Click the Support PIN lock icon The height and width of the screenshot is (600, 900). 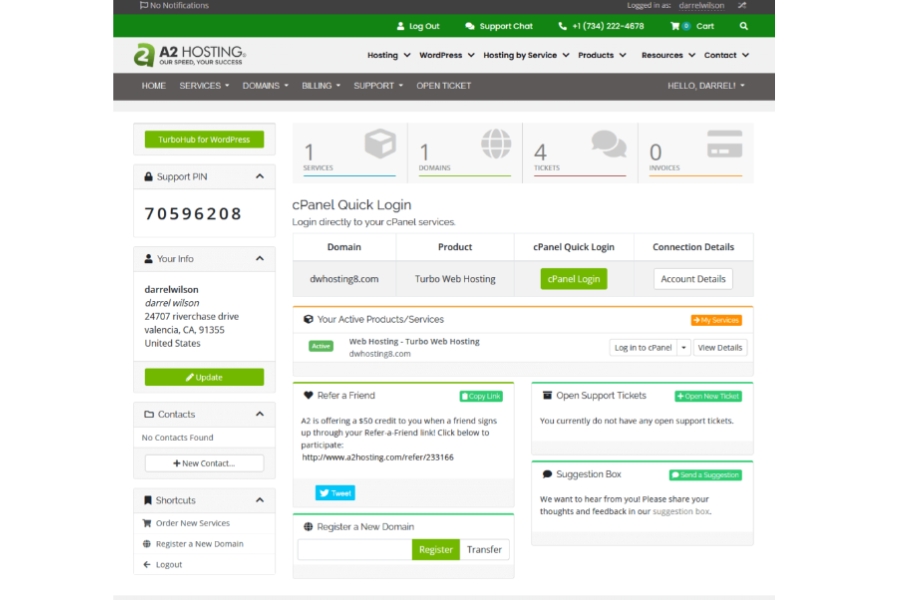pos(149,176)
